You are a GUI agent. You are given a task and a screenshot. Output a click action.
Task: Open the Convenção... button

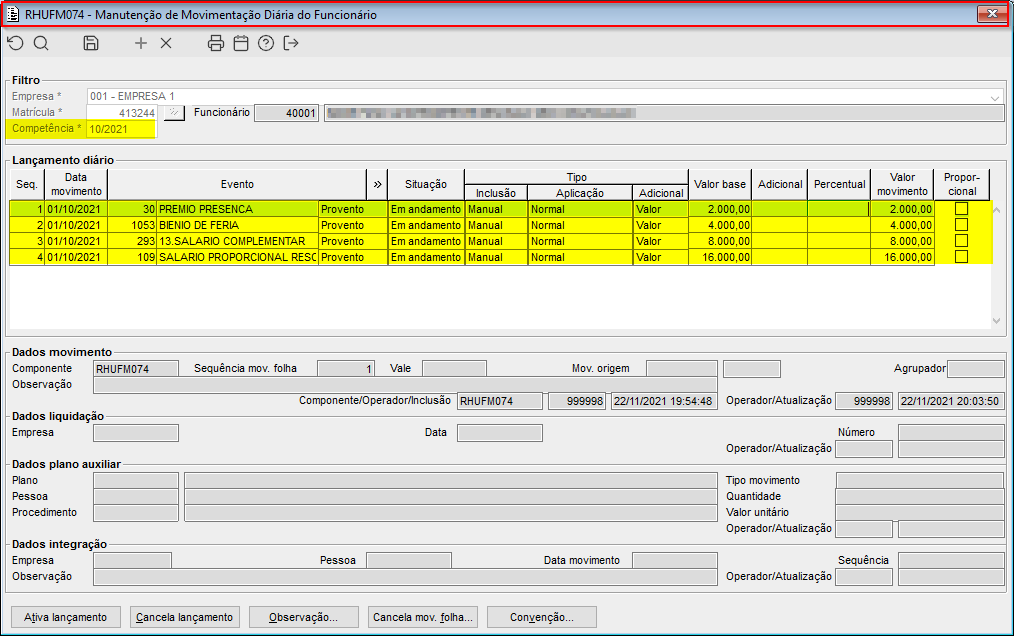click(x=542, y=617)
